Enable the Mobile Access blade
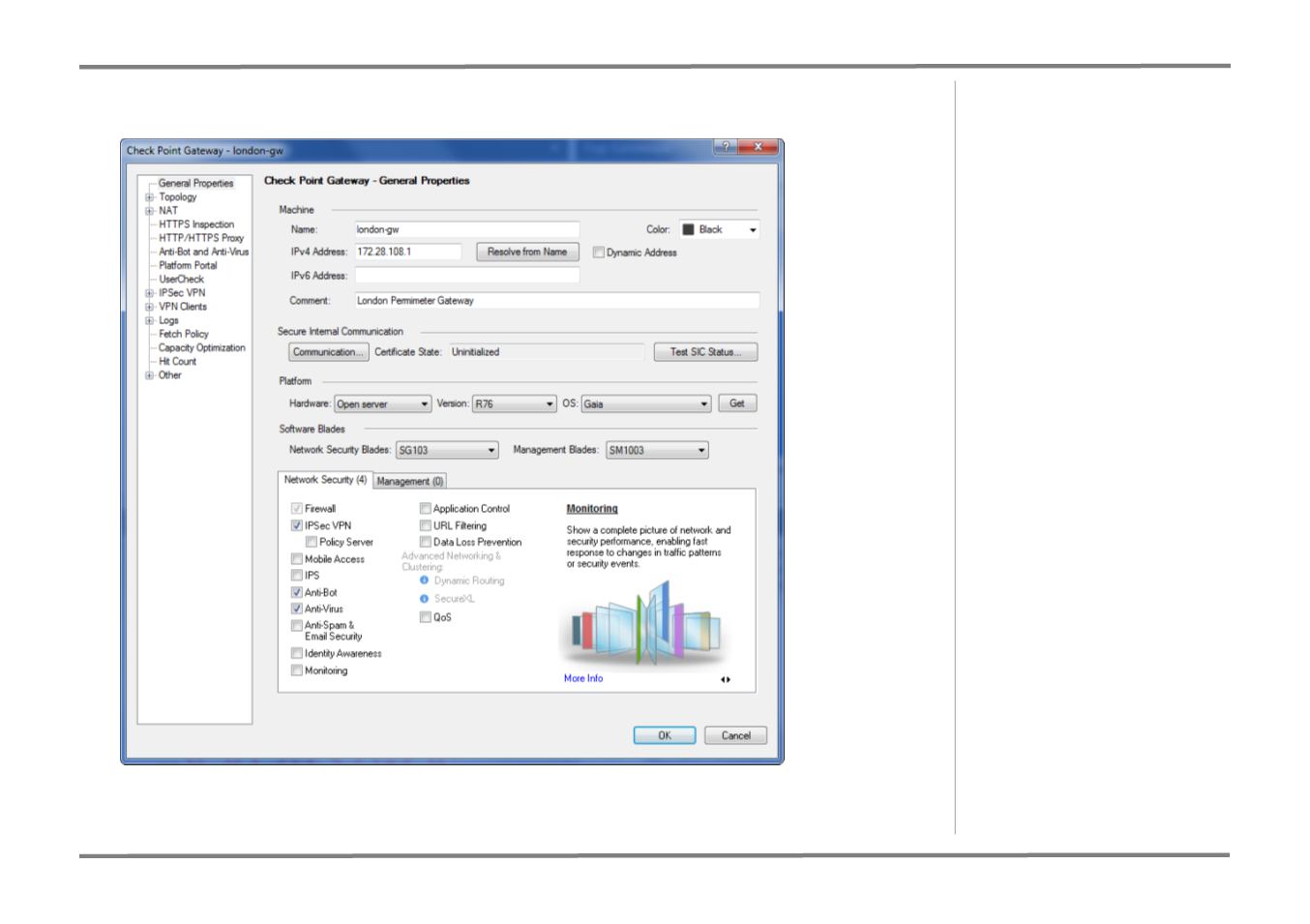Viewport: 1310px width, 924px height. tap(297, 559)
